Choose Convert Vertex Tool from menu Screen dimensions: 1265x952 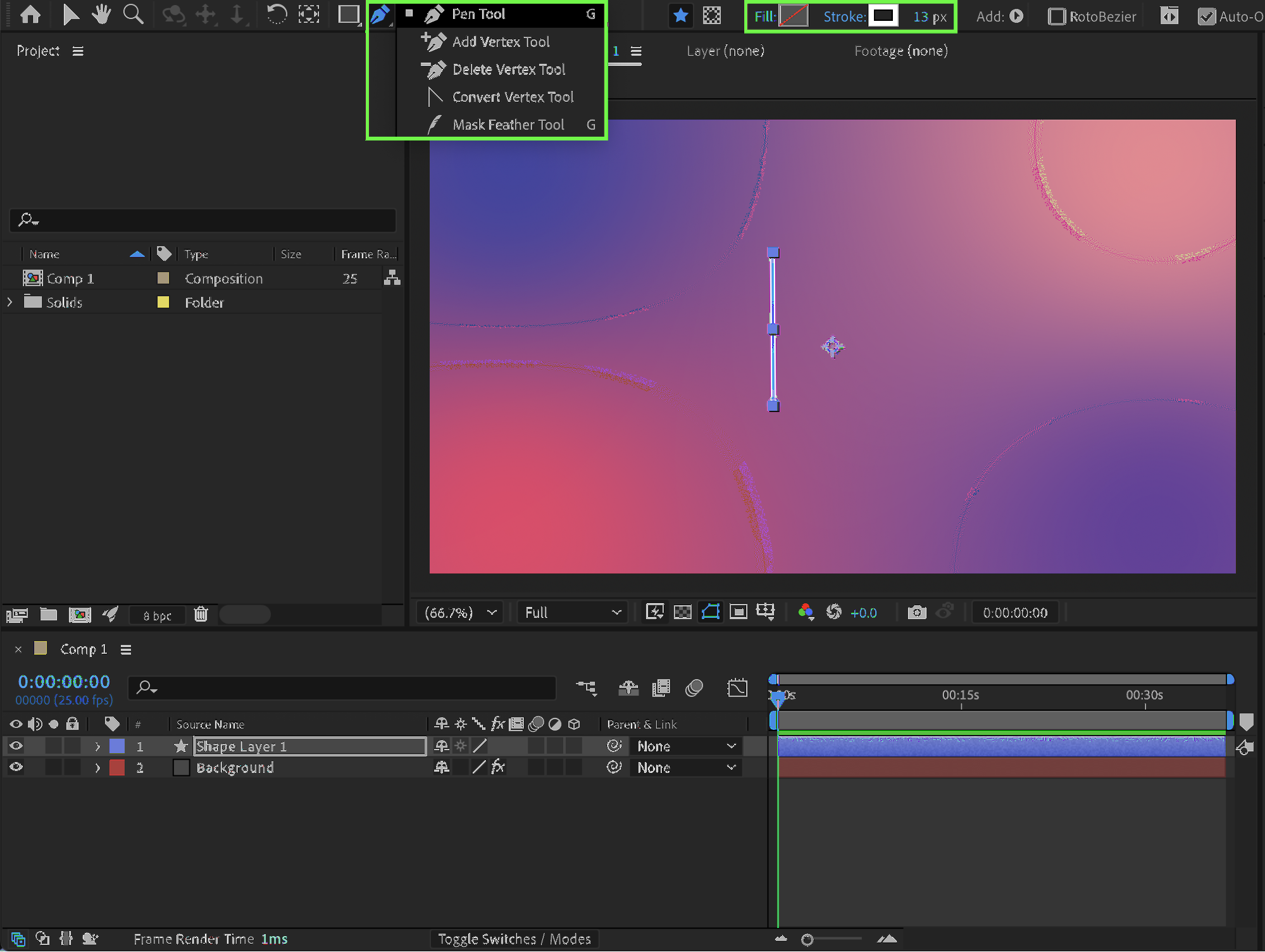pyautogui.click(x=513, y=97)
